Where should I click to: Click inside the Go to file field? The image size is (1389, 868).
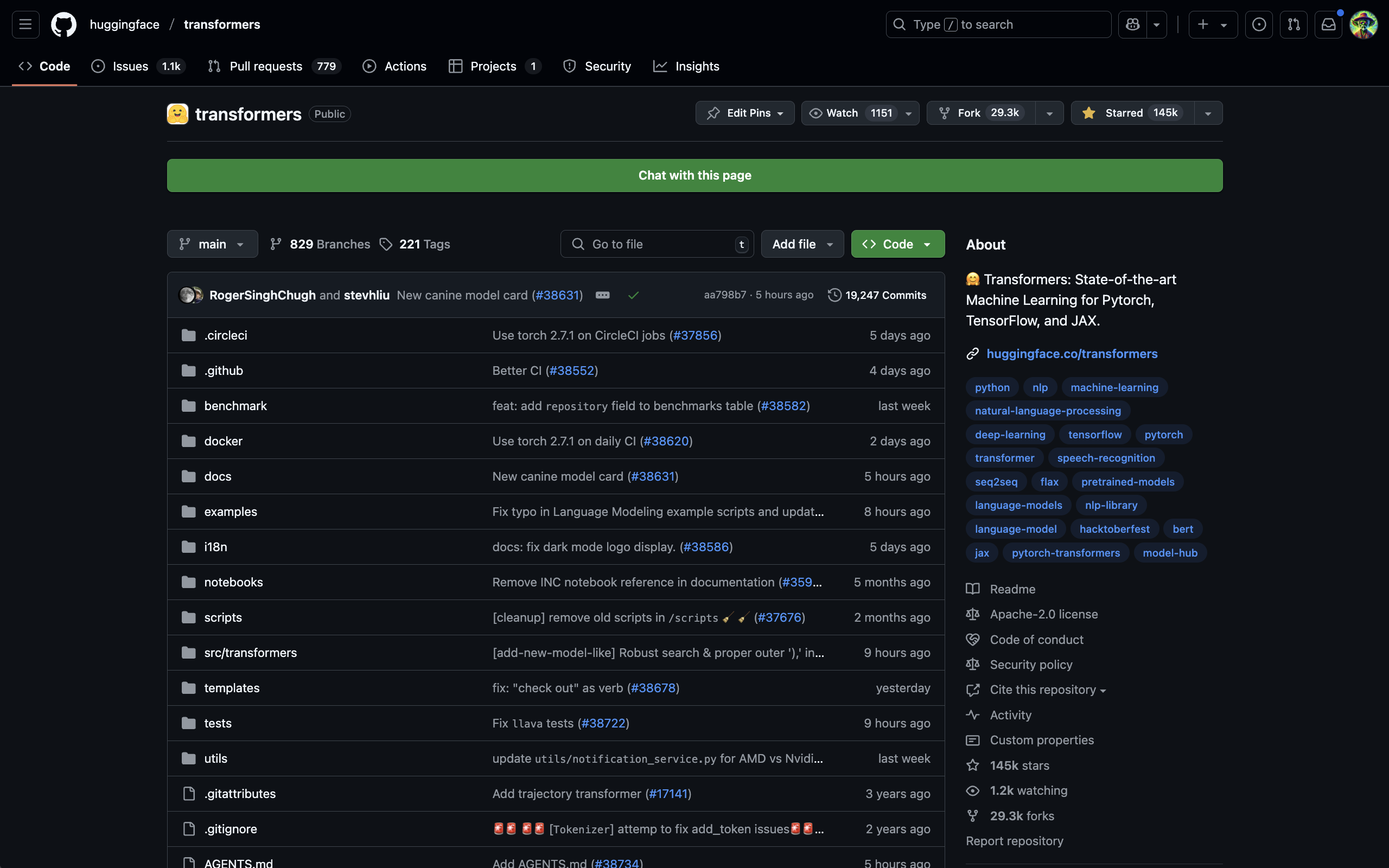coord(654,244)
